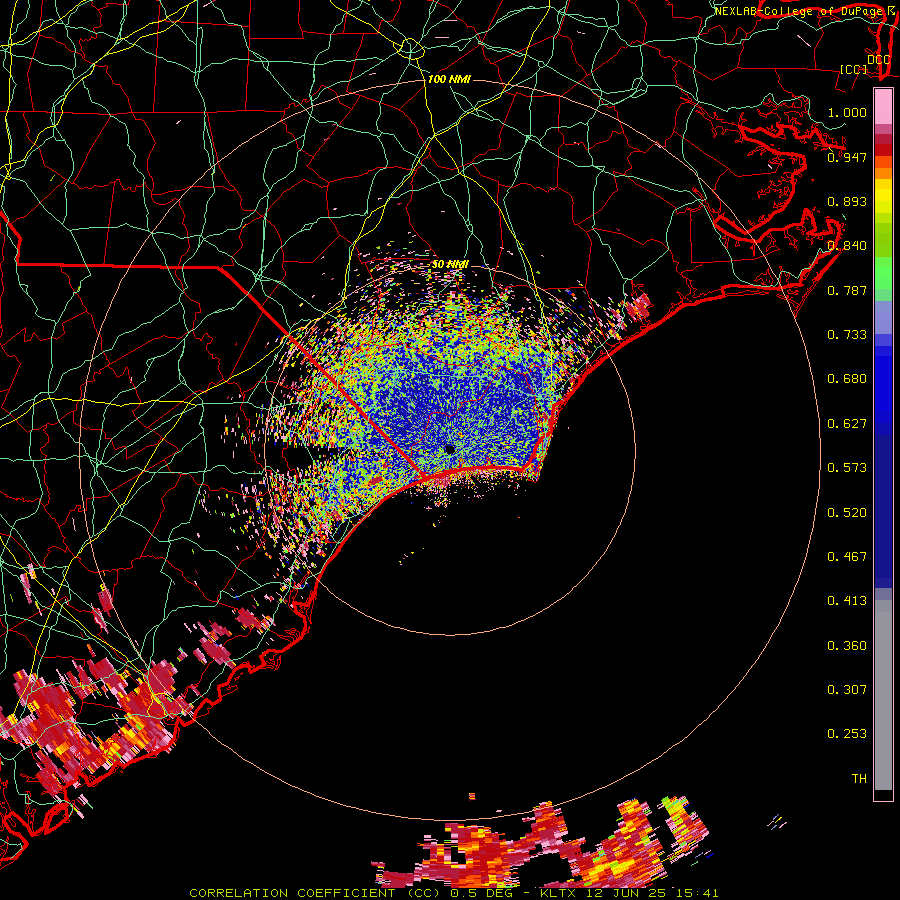Select the 0.253 scale label
This screenshot has width=900, height=900.
[847, 734]
